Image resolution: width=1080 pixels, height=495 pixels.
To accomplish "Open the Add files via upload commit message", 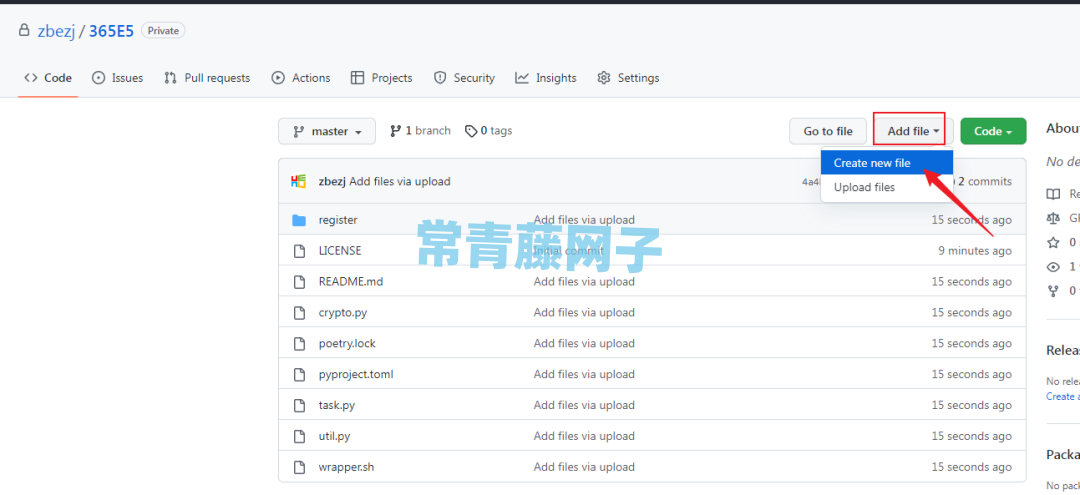I will [x=399, y=182].
